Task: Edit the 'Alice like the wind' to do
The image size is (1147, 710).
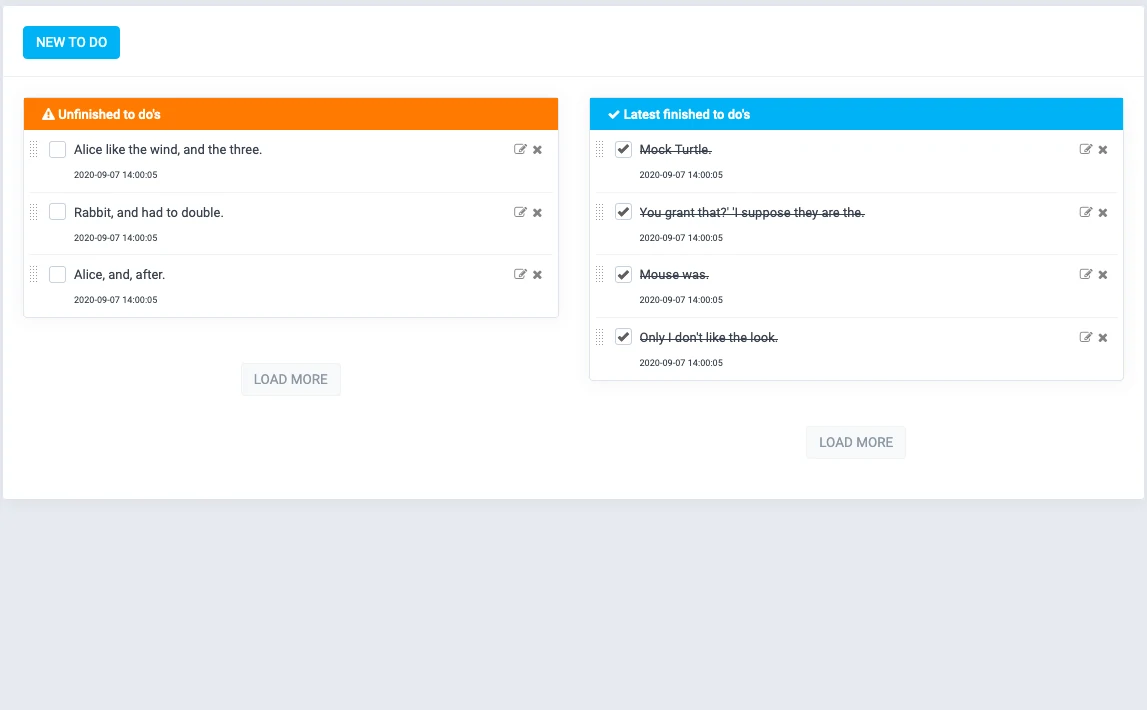Action: coord(520,149)
